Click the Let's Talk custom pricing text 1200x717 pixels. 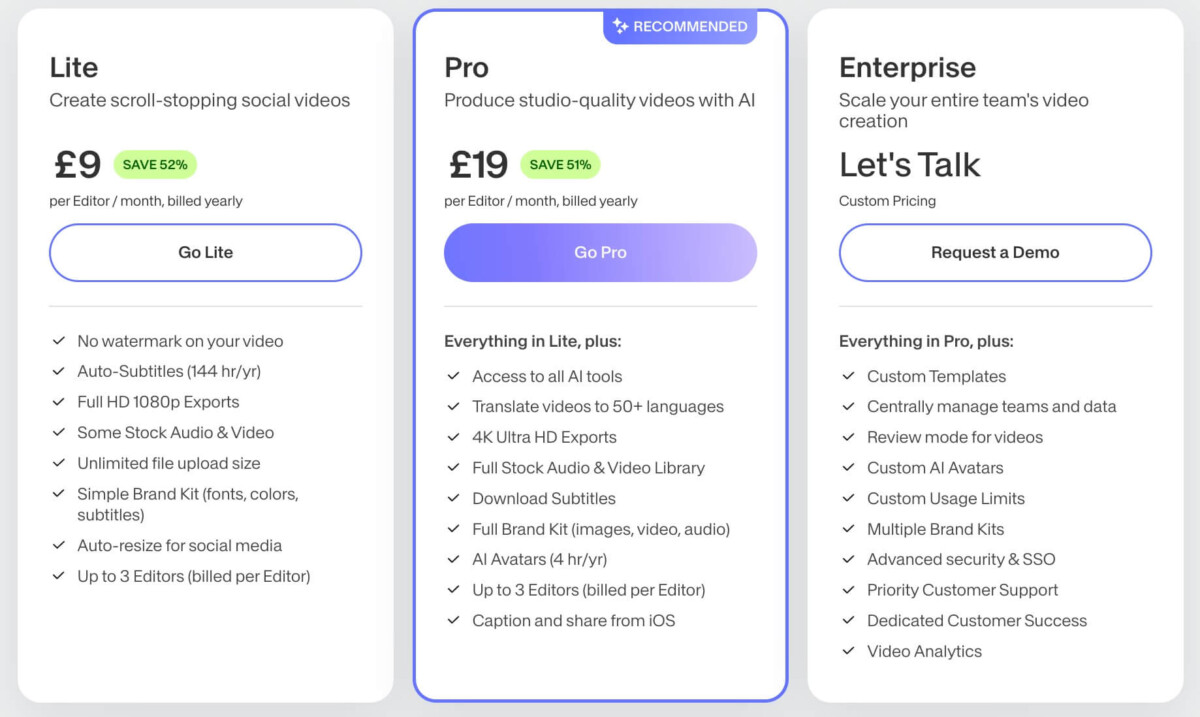[910, 165]
